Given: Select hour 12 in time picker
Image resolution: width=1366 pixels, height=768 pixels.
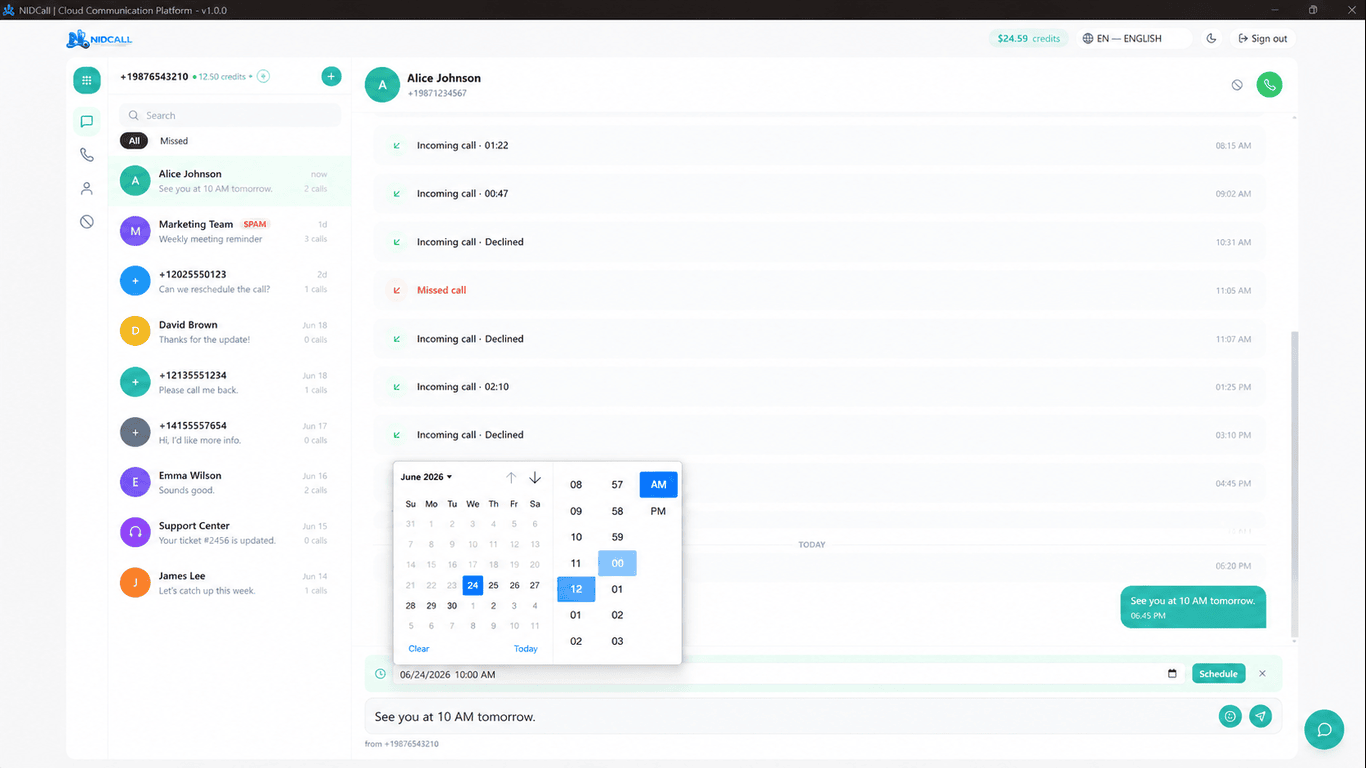Looking at the screenshot, I should coord(576,589).
